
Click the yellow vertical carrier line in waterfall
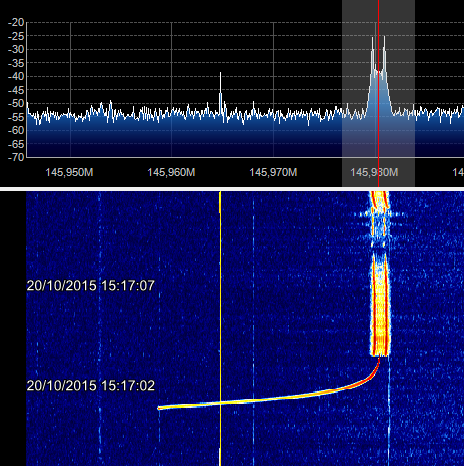tap(220, 328)
